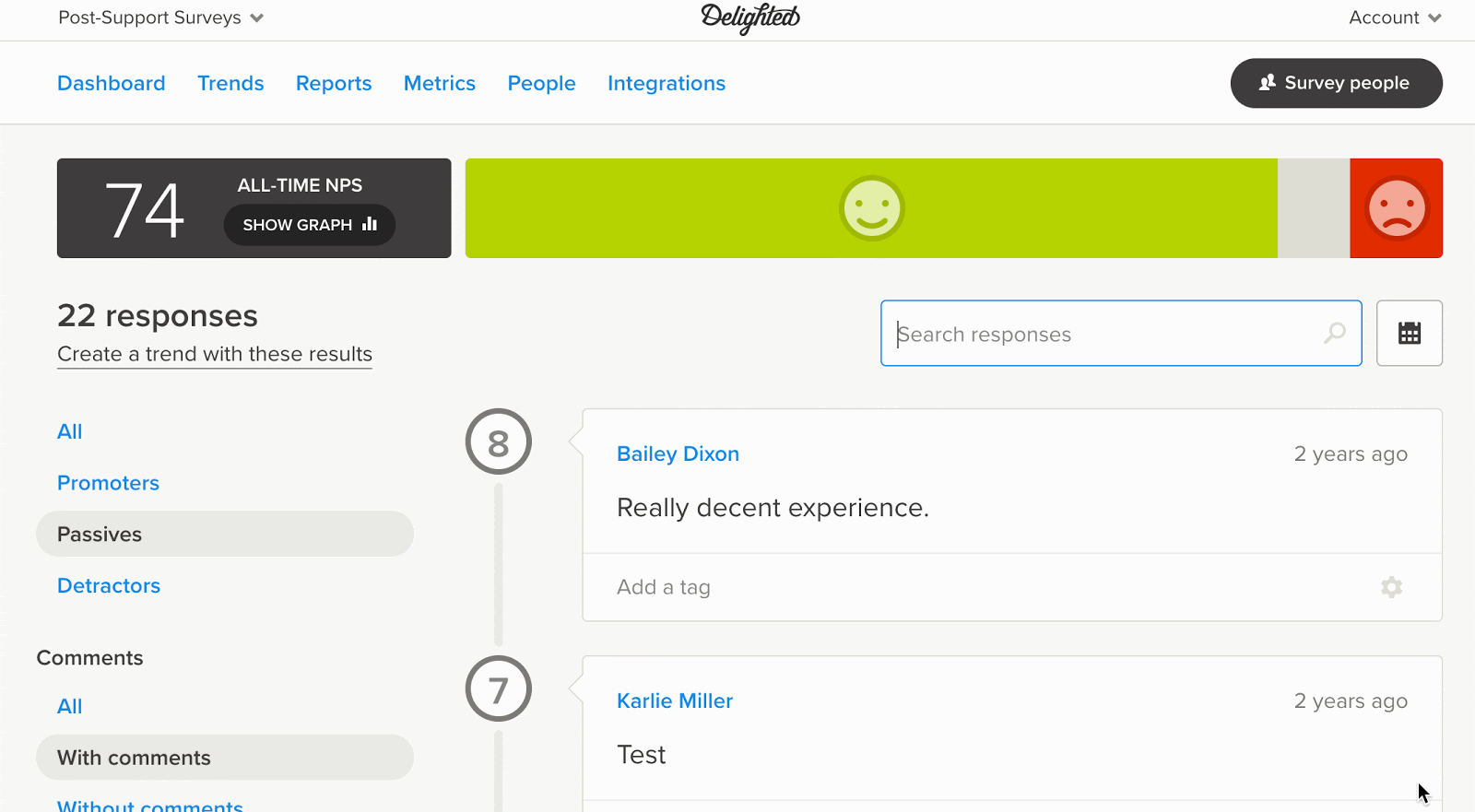Click the Survey people button
1475x812 pixels.
[1336, 83]
